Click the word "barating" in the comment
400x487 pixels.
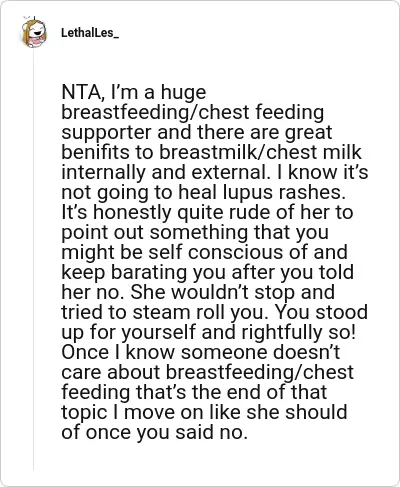[x=149, y=272]
